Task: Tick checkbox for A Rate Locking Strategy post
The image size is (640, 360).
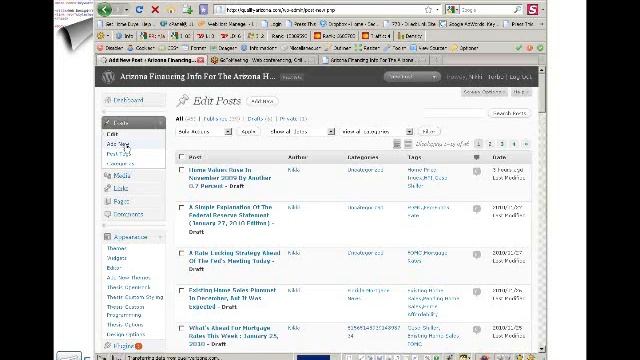Action: (x=182, y=253)
